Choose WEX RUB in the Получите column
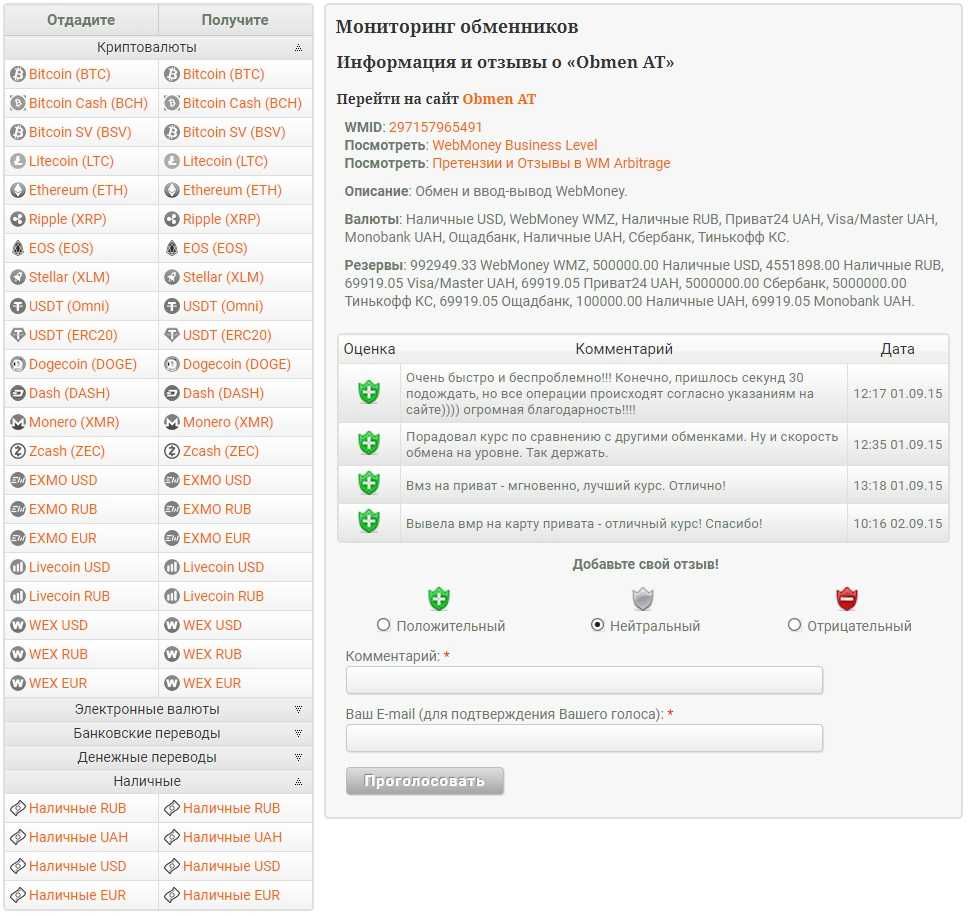The image size is (970, 916). pos(212,654)
